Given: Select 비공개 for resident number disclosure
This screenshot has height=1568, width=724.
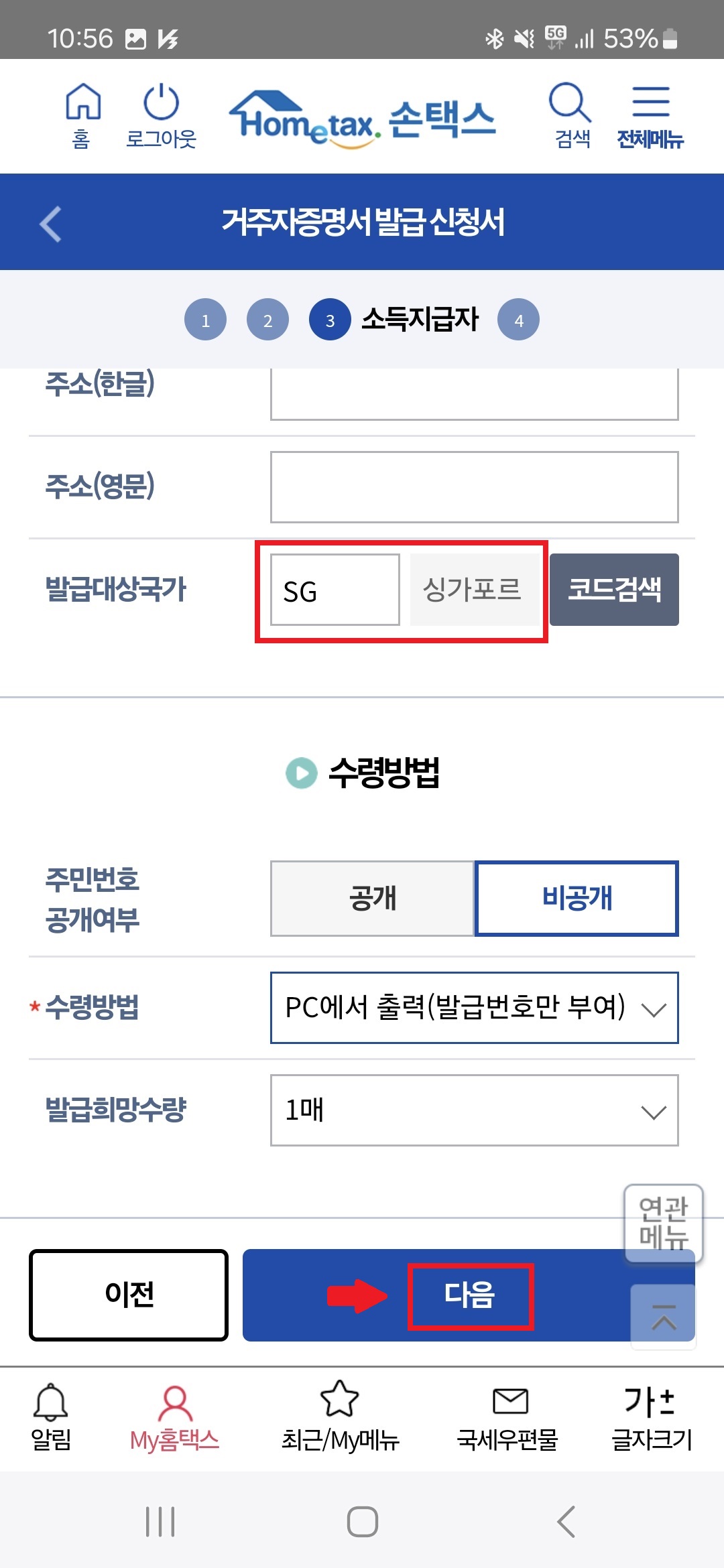Looking at the screenshot, I should (577, 898).
